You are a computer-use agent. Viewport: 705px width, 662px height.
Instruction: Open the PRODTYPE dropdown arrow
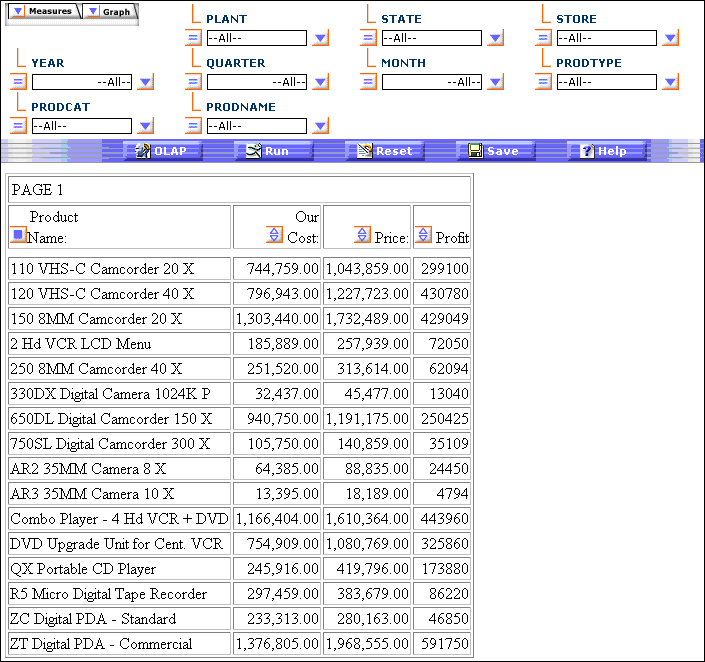pyautogui.click(x=670, y=82)
